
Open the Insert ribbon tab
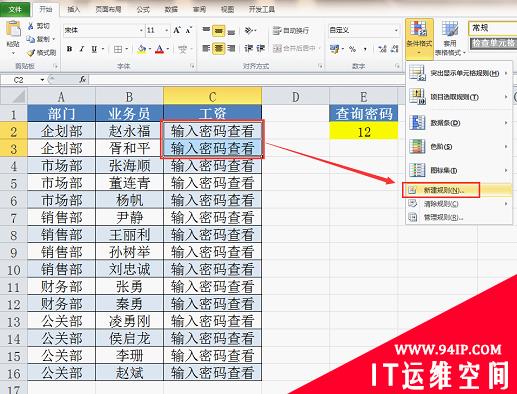pyautogui.click(x=73, y=9)
